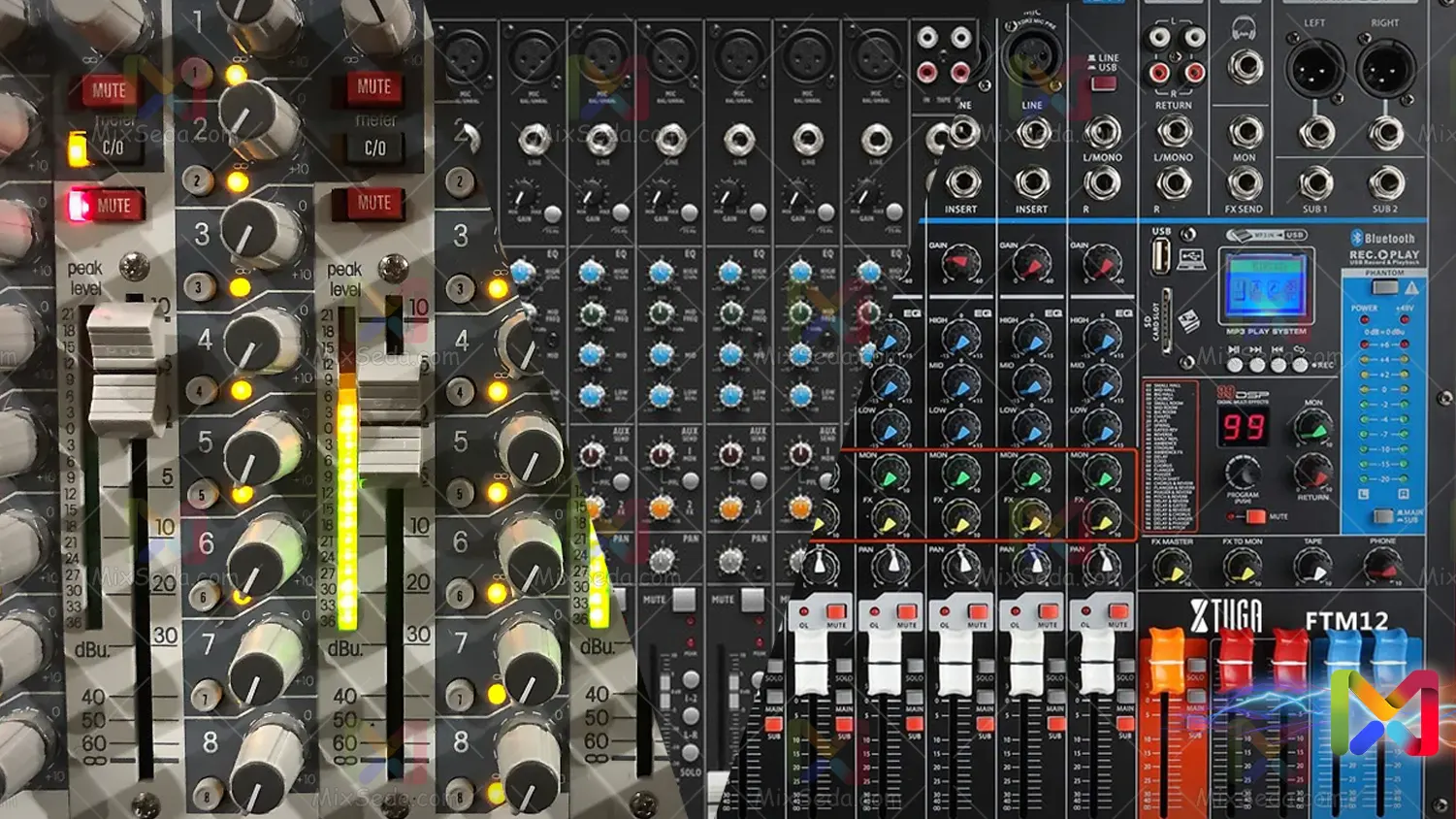The height and width of the screenshot is (819, 1456).
Task: Click the headphone output jack below headphone symbol
Action: tap(1244, 68)
